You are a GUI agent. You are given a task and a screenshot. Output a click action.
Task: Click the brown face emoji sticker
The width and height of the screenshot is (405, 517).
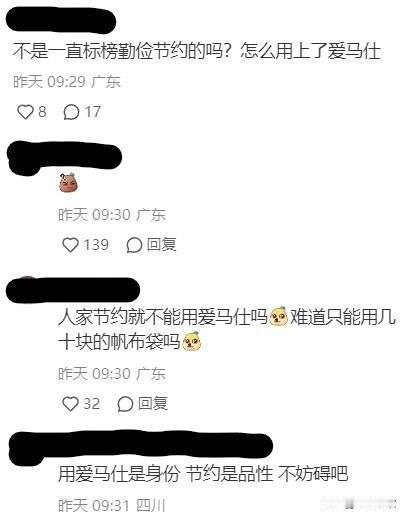pos(68,183)
